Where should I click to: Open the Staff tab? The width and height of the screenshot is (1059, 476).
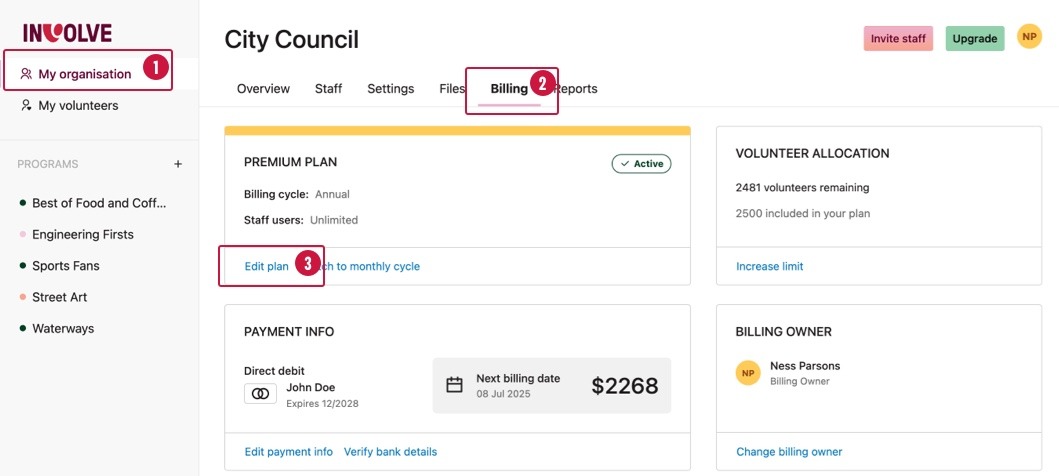[x=328, y=89]
